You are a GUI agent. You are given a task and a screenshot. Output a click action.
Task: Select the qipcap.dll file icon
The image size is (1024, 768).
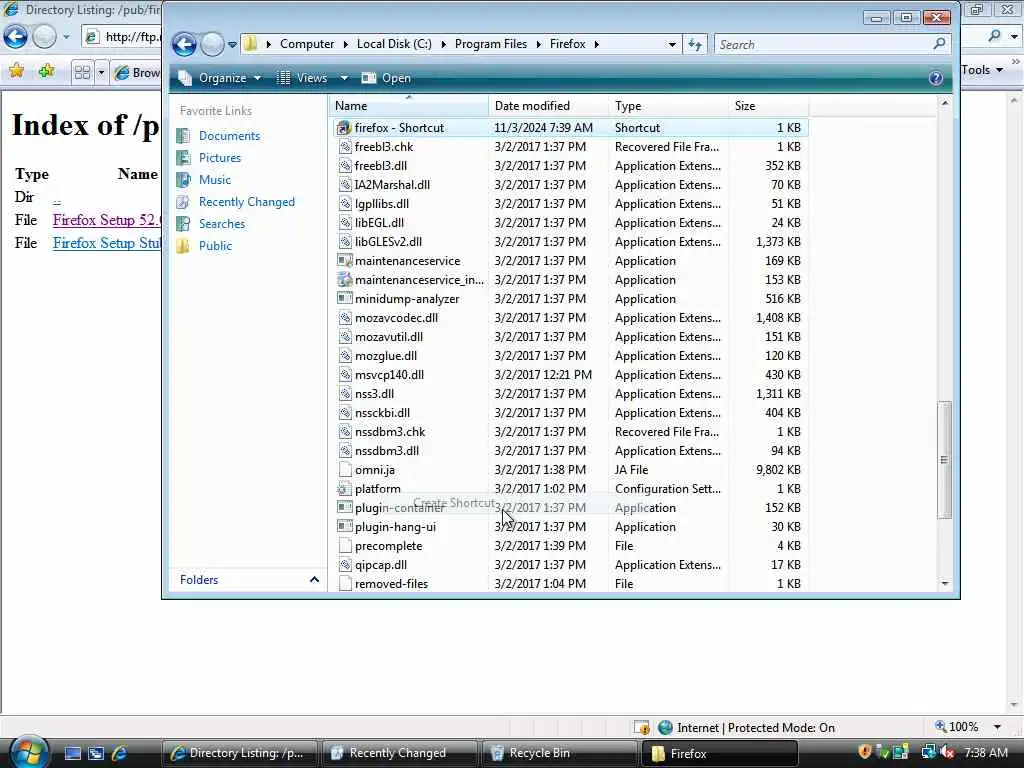345,565
